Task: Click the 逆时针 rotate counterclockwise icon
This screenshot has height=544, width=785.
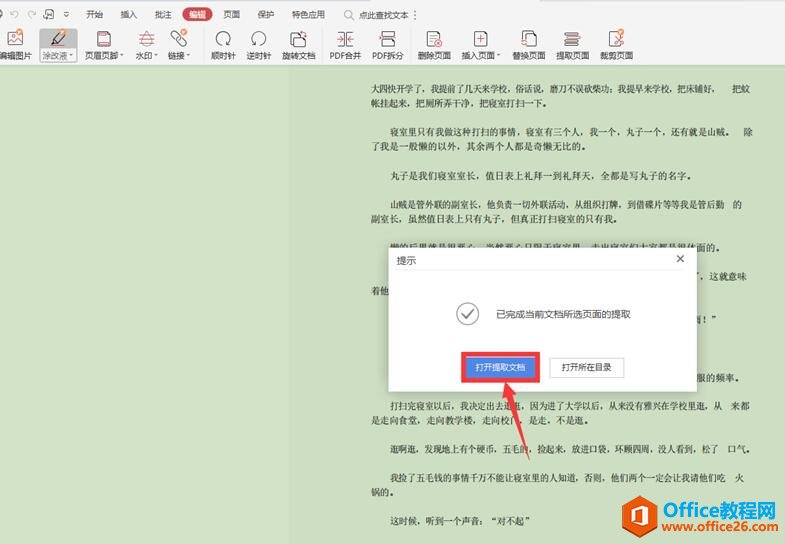Action: 259,45
